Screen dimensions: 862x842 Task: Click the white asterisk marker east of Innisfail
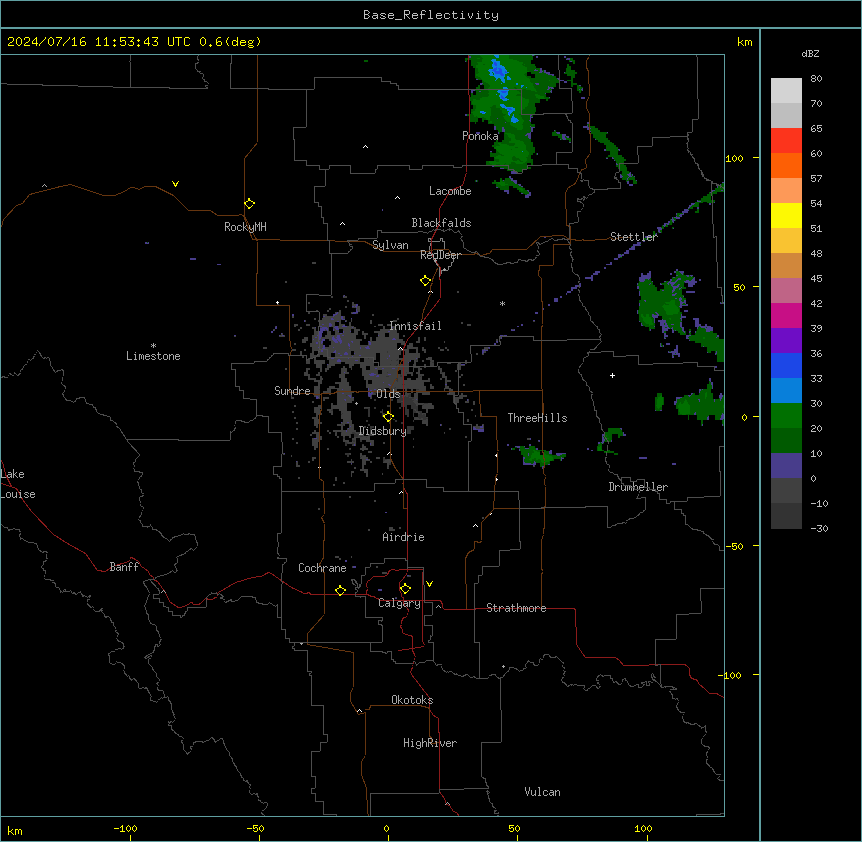click(502, 303)
